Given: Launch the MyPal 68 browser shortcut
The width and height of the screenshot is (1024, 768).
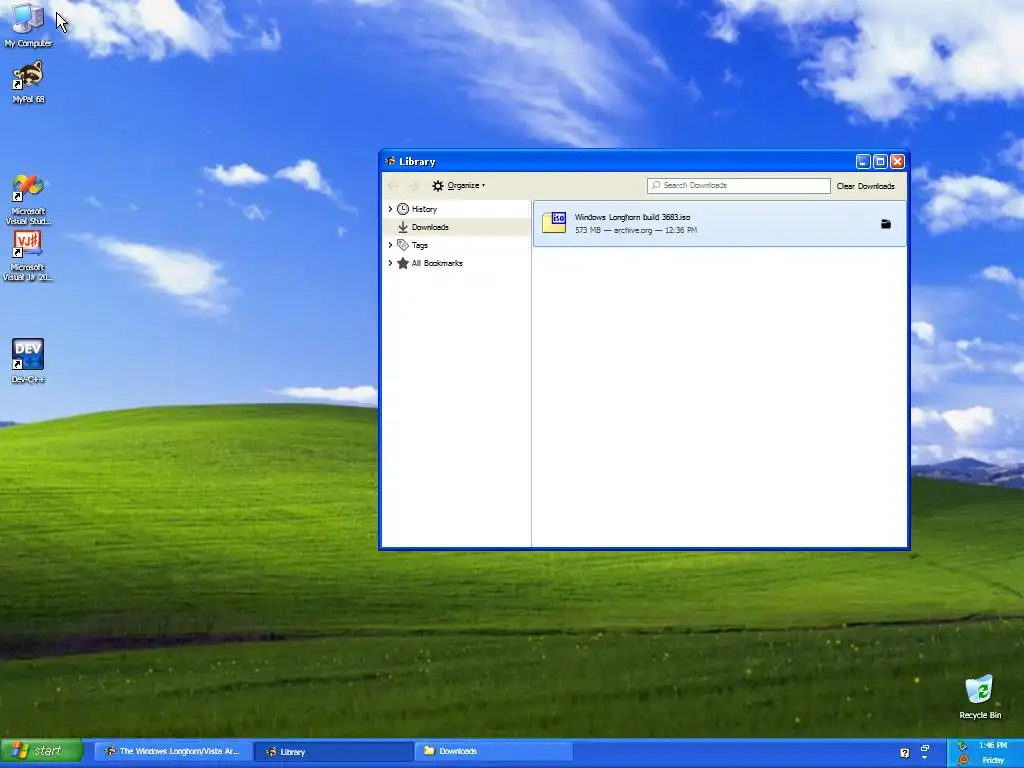Looking at the screenshot, I should tap(27, 82).
